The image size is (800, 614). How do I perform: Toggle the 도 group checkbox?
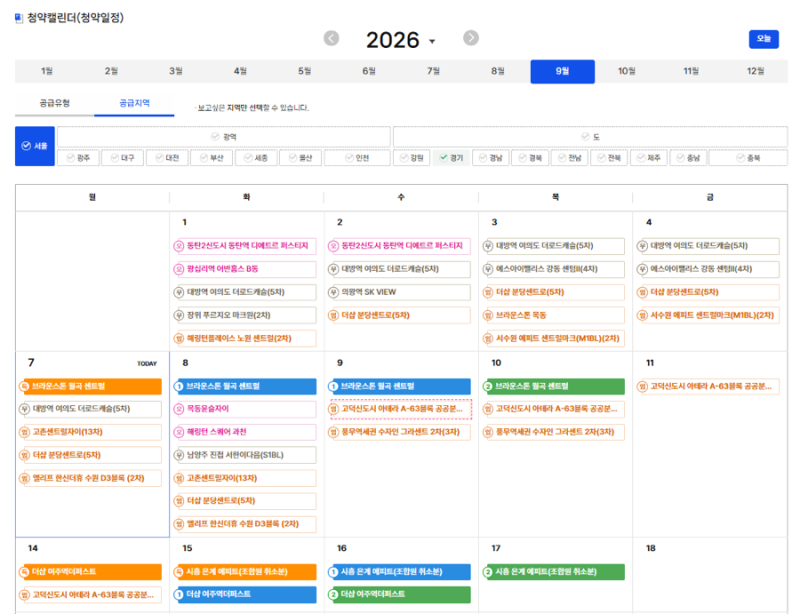590,137
